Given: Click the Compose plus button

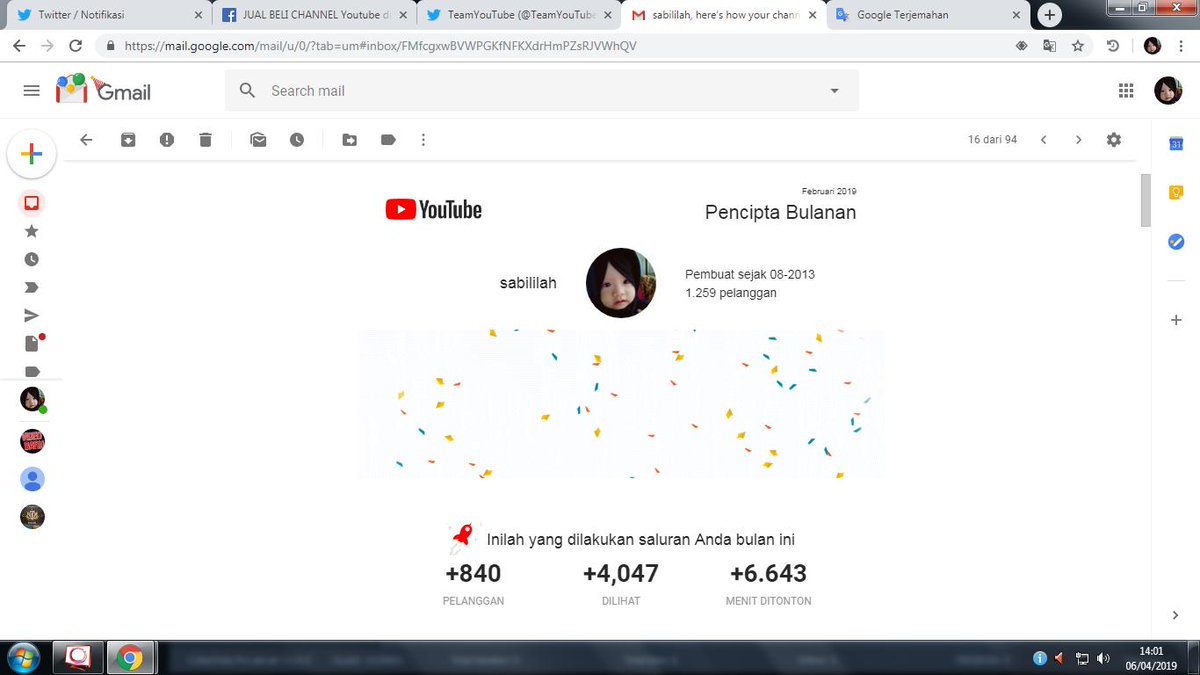Looking at the screenshot, I should point(31,153).
